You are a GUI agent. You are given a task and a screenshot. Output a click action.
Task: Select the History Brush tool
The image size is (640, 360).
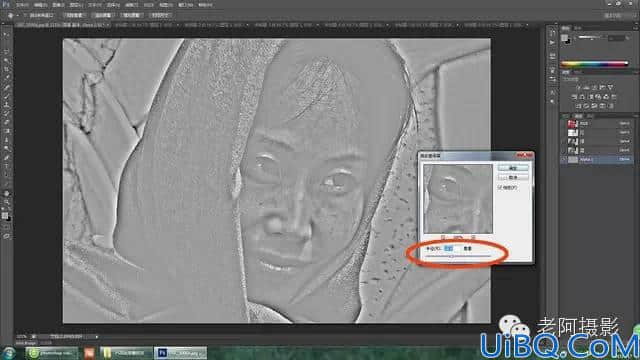pyautogui.click(x=7, y=113)
